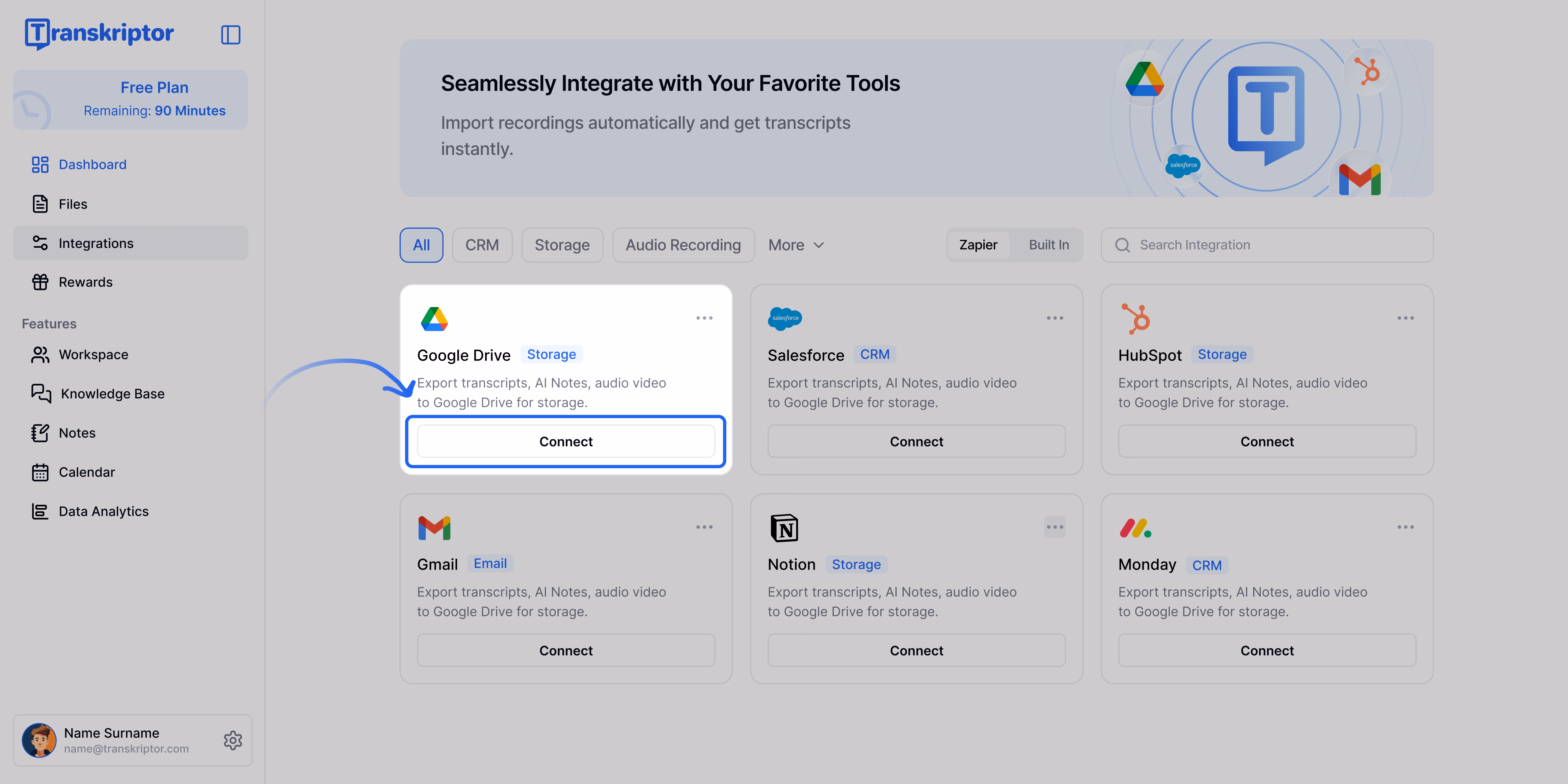This screenshot has height=784, width=1568.
Task: Click the Rewards gift icon
Action: point(40,282)
